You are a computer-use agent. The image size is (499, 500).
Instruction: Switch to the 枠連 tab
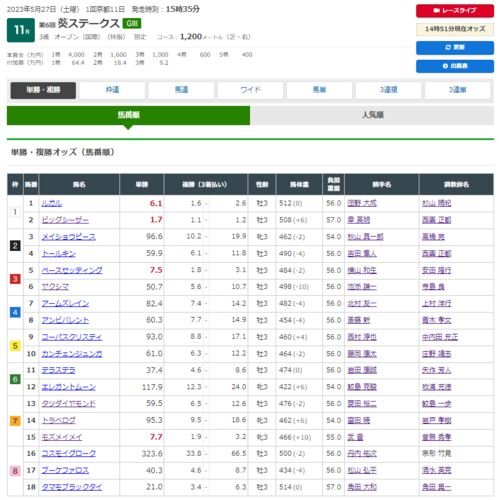pos(112,90)
